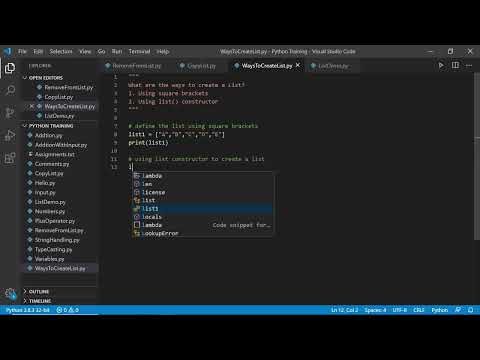Select ListDemo.py under Open Editors
Image resolution: width=480 pixels, height=360 pixels.
(x=60, y=116)
